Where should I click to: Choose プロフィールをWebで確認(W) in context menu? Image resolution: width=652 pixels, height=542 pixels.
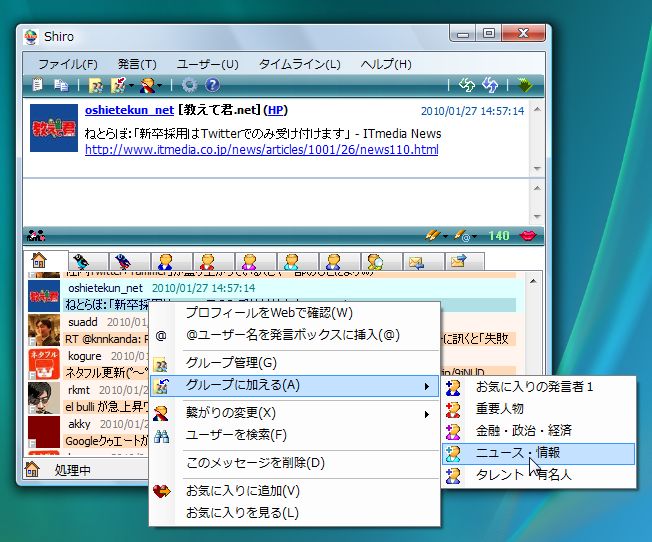(x=294, y=312)
